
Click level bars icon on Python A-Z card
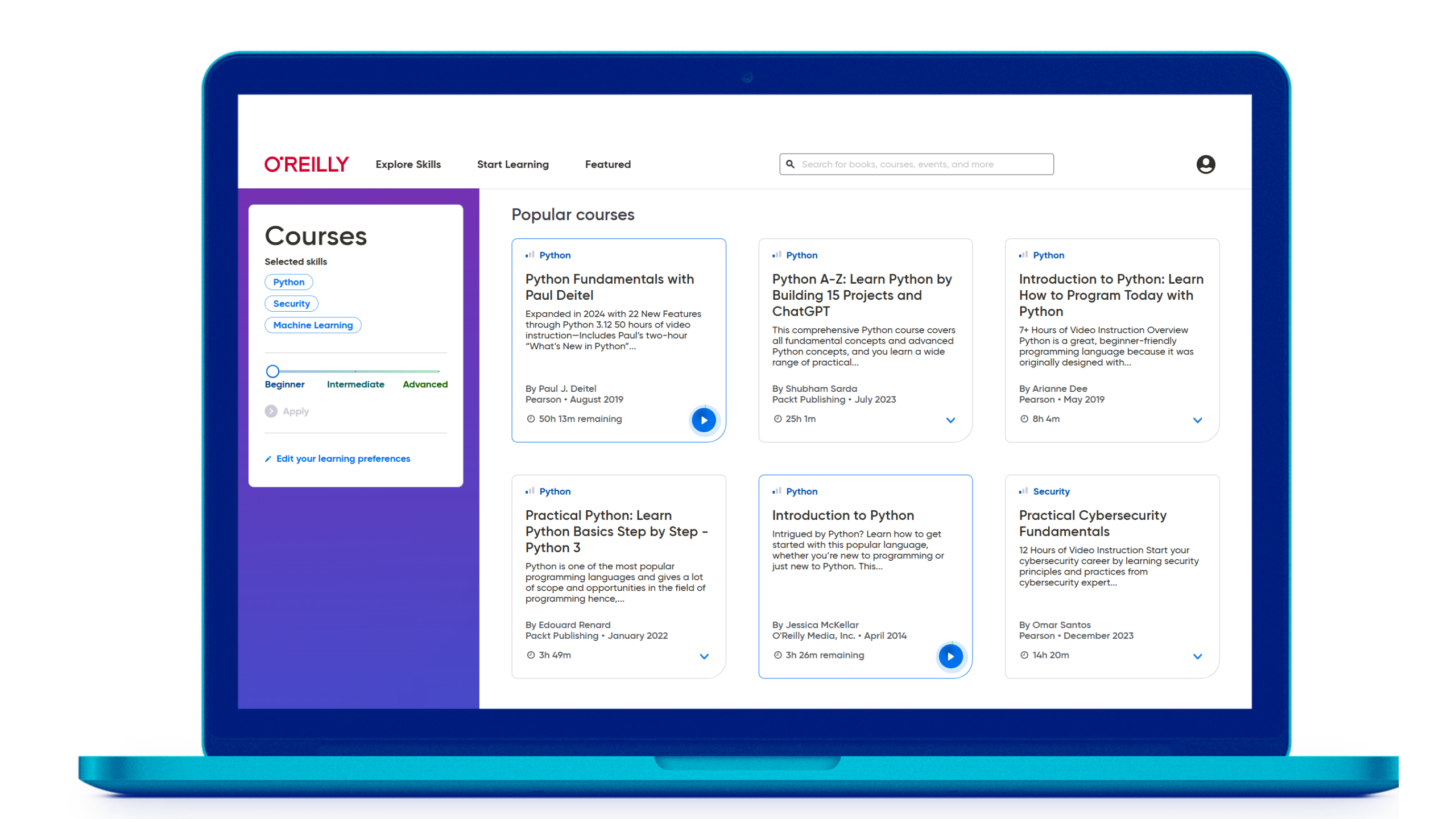[776, 255]
